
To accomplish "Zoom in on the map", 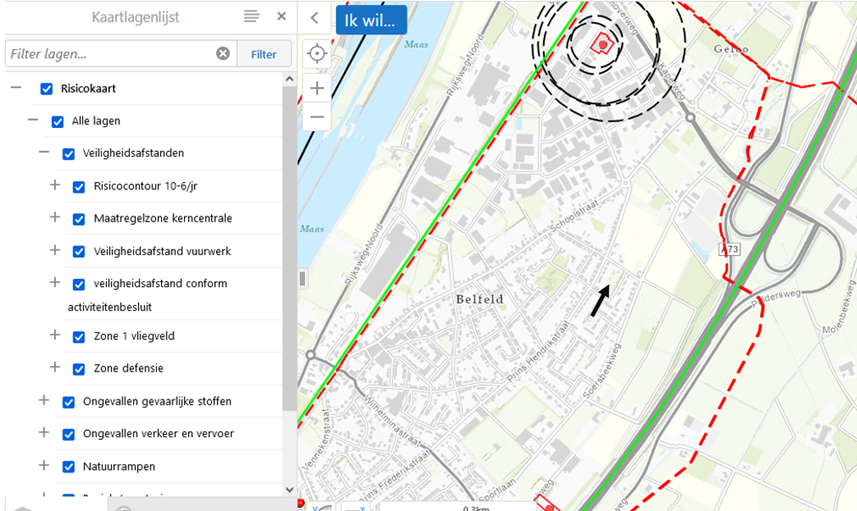I will 317,88.
